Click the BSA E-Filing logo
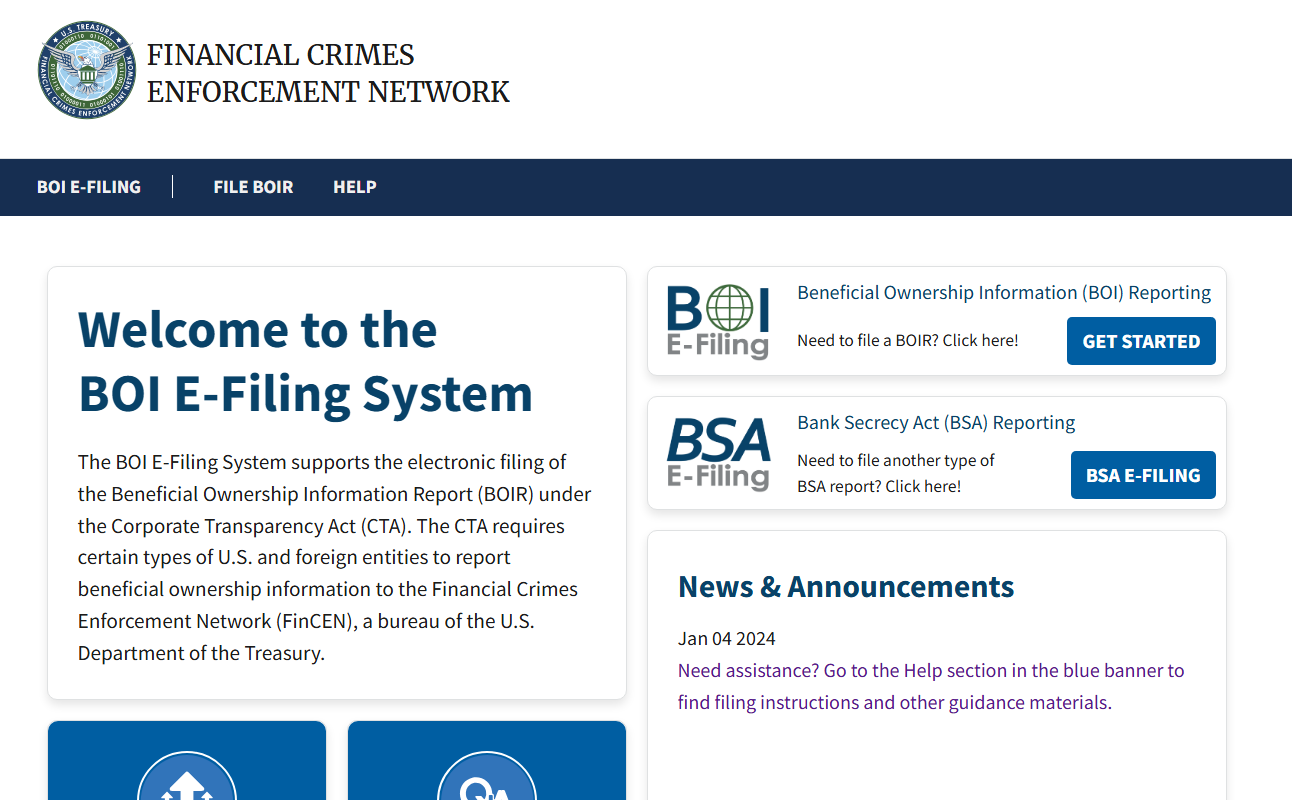 [718, 453]
